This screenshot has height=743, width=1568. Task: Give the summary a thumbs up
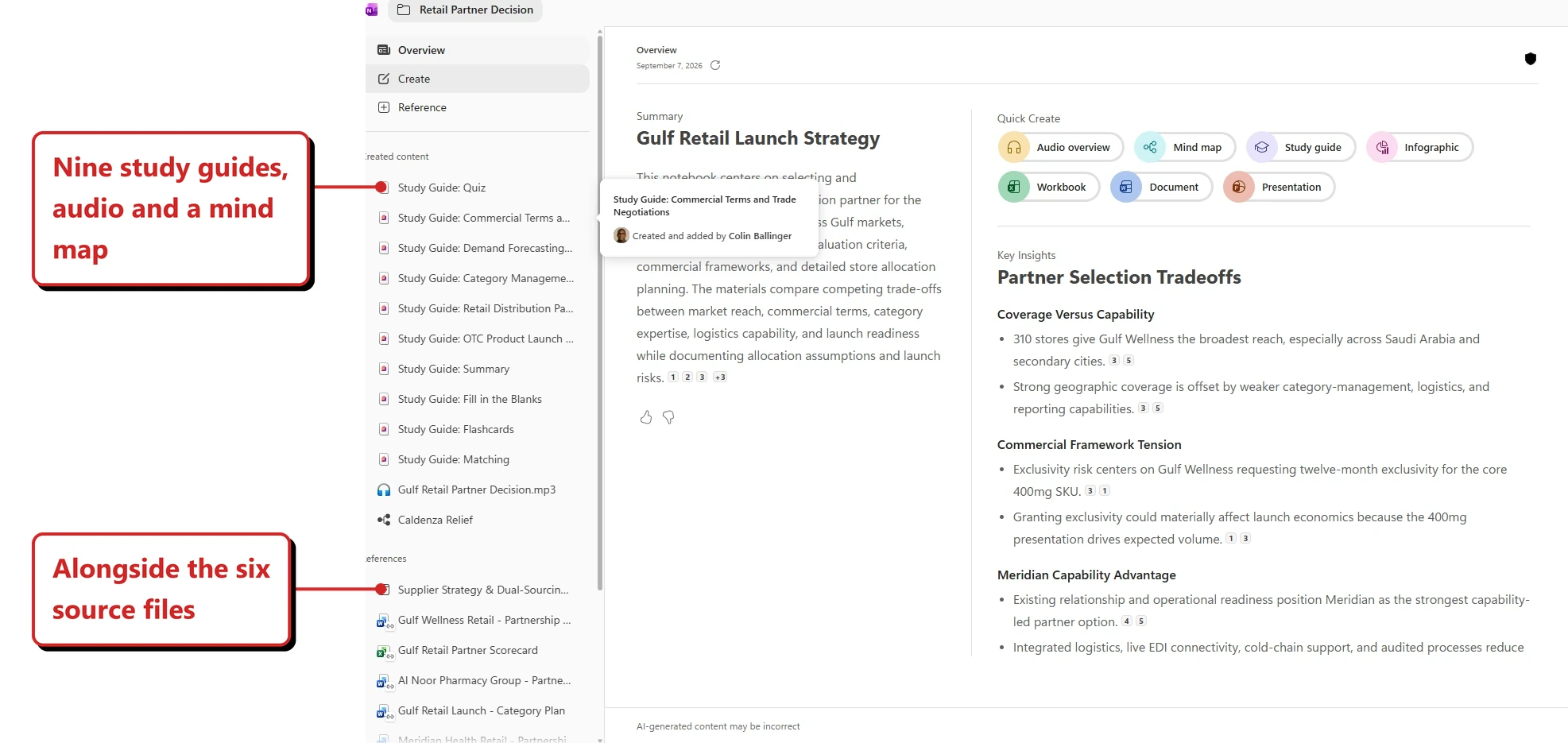pyautogui.click(x=646, y=417)
